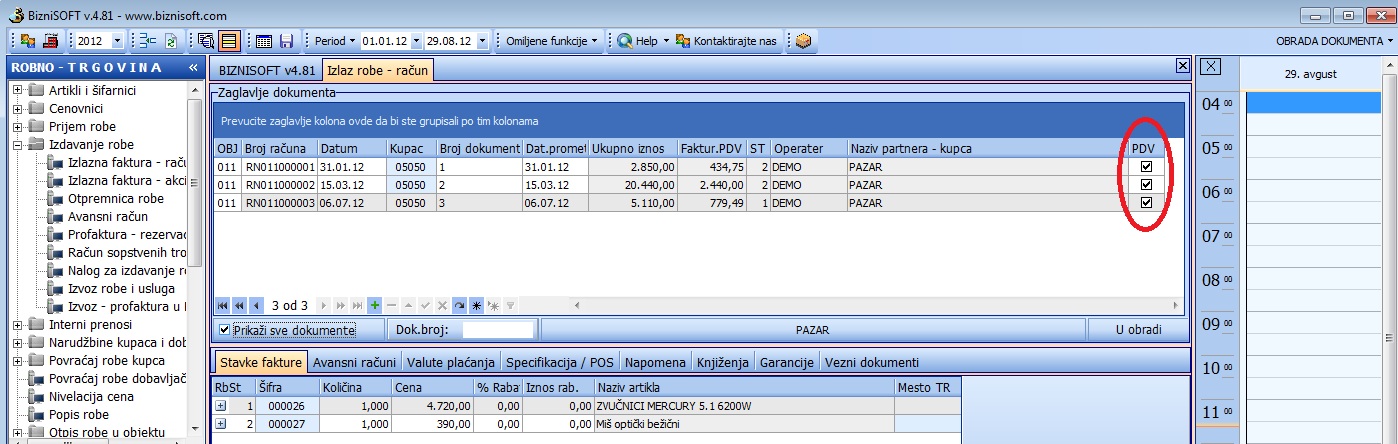1398x444 pixels.
Task: Click the package box icon in toolbar
Action: (x=803, y=41)
